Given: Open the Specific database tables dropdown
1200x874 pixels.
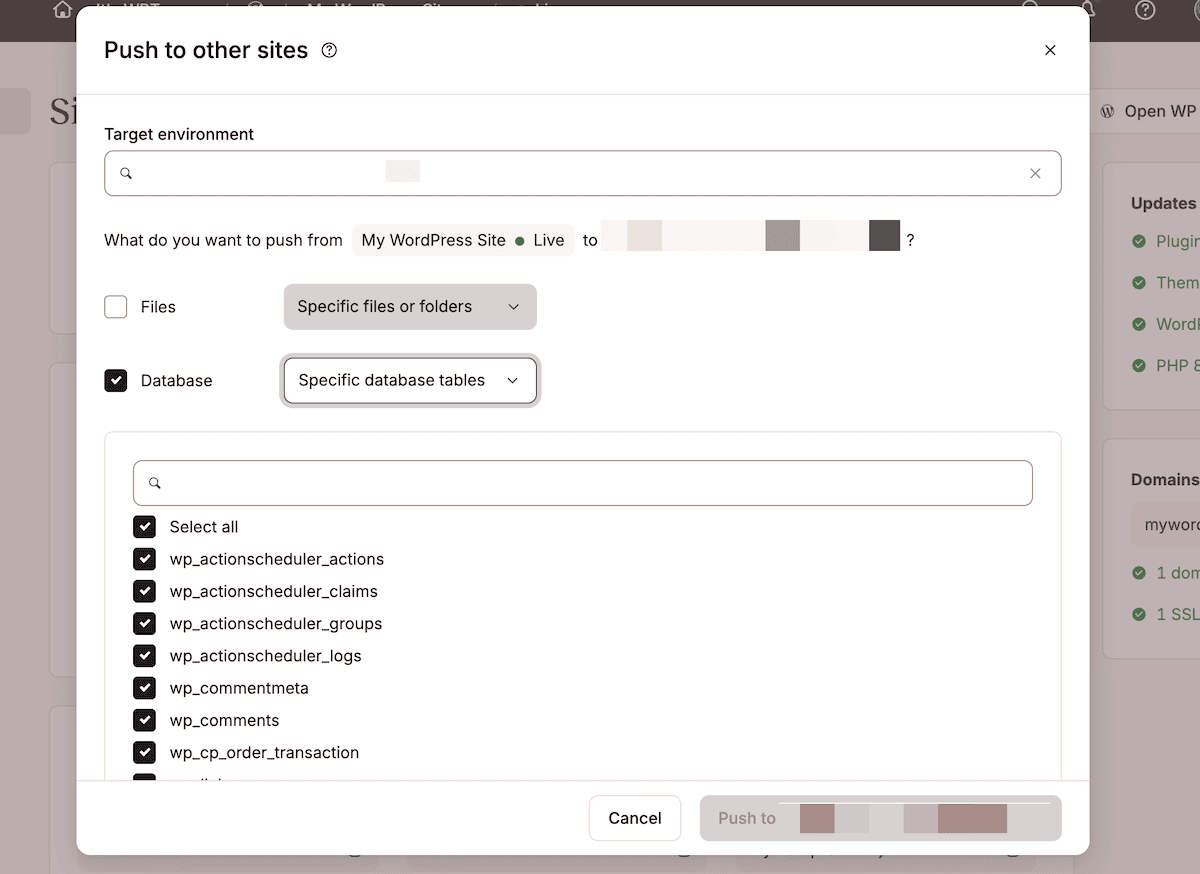Looking at the screenshot, I should coord(409,380).
